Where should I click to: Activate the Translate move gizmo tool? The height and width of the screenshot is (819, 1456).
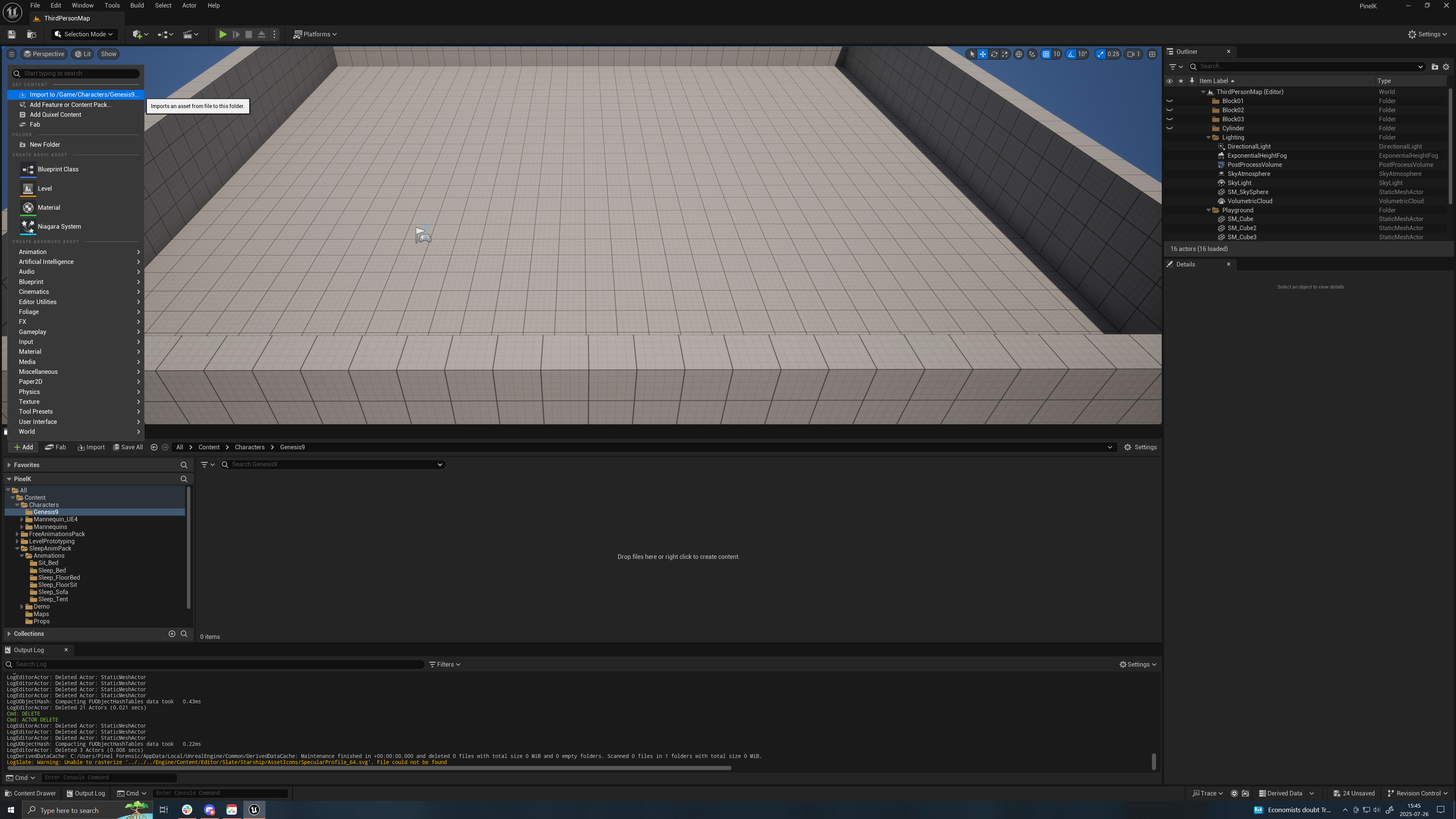tap(983, 54)
